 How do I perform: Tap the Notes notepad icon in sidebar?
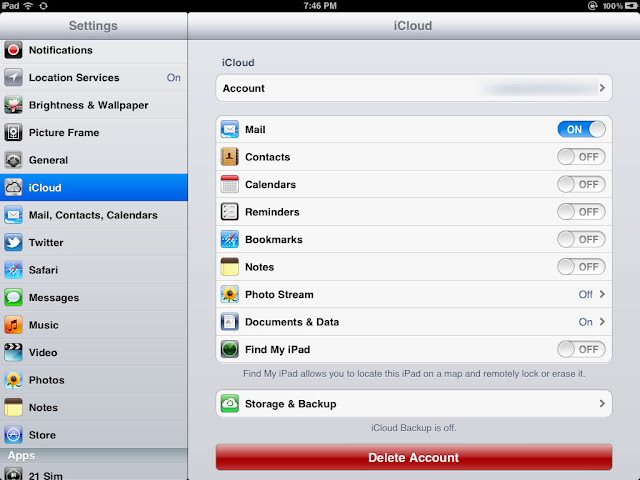(13, 407)
